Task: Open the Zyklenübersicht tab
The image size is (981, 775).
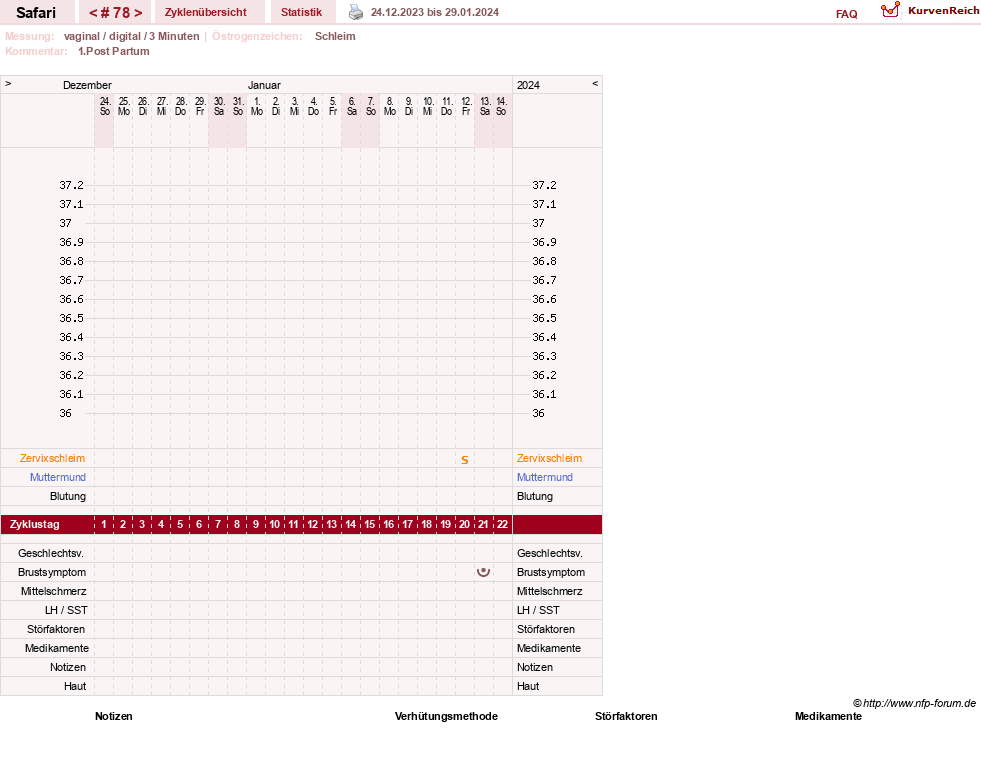Action: [206, 12]
